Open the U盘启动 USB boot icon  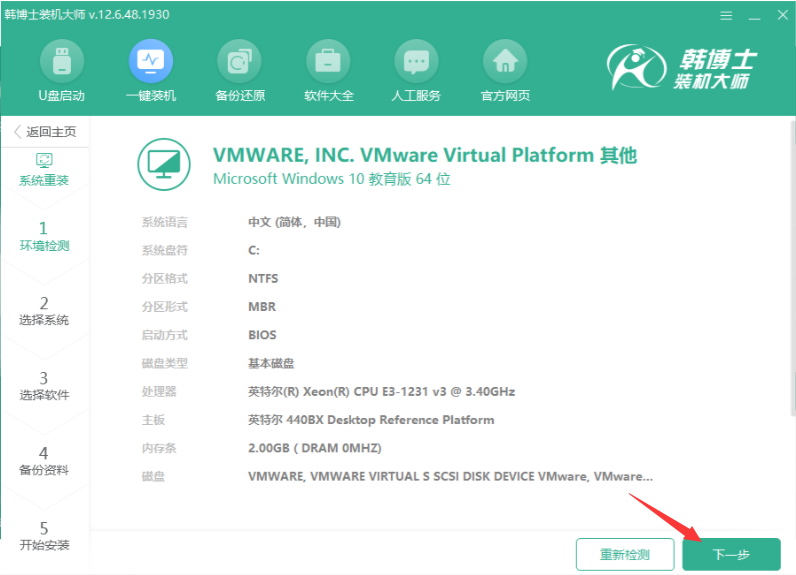(61, 63)
